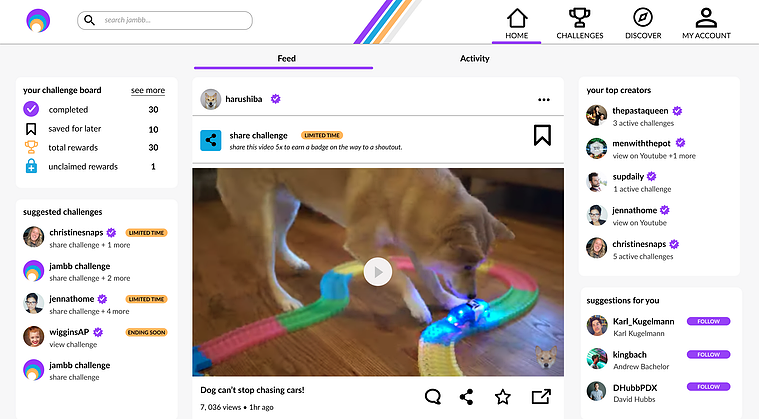Select the Feed tab
The image size is (759, 419).
pos(287,59)
